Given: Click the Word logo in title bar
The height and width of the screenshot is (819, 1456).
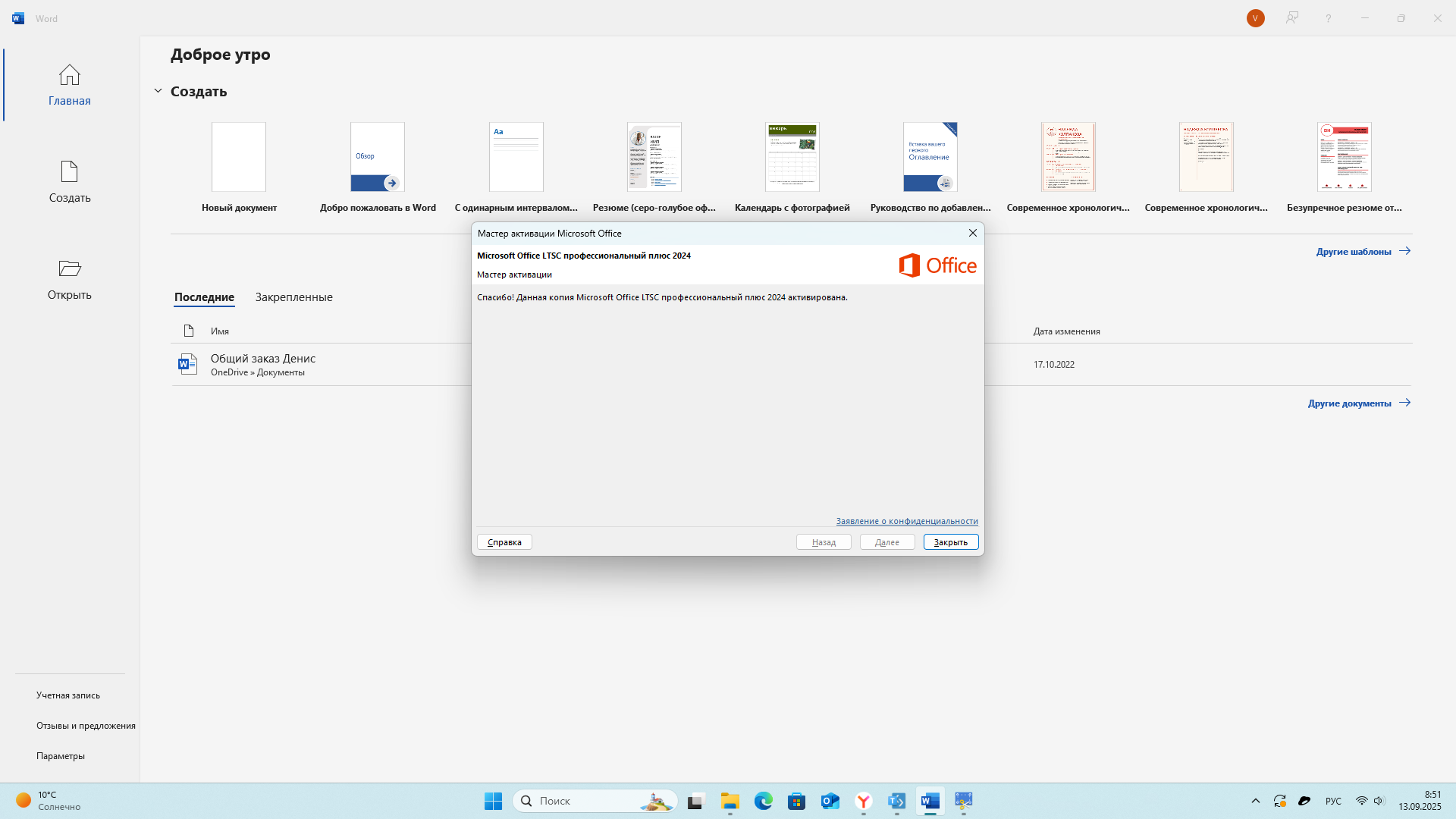Looking at the screenshot, I should [x=18, y=18].
